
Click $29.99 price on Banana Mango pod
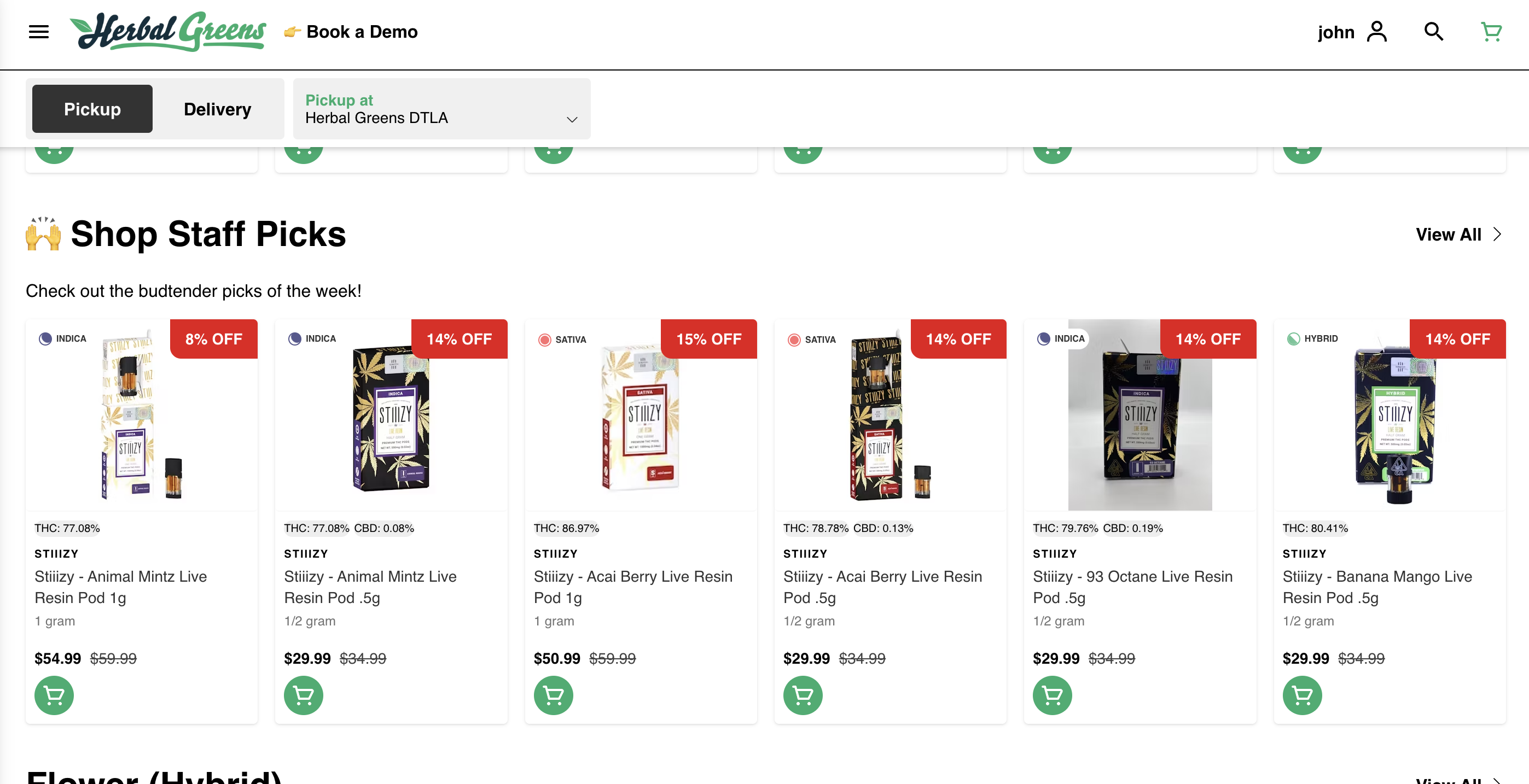tap(1306, 658)
